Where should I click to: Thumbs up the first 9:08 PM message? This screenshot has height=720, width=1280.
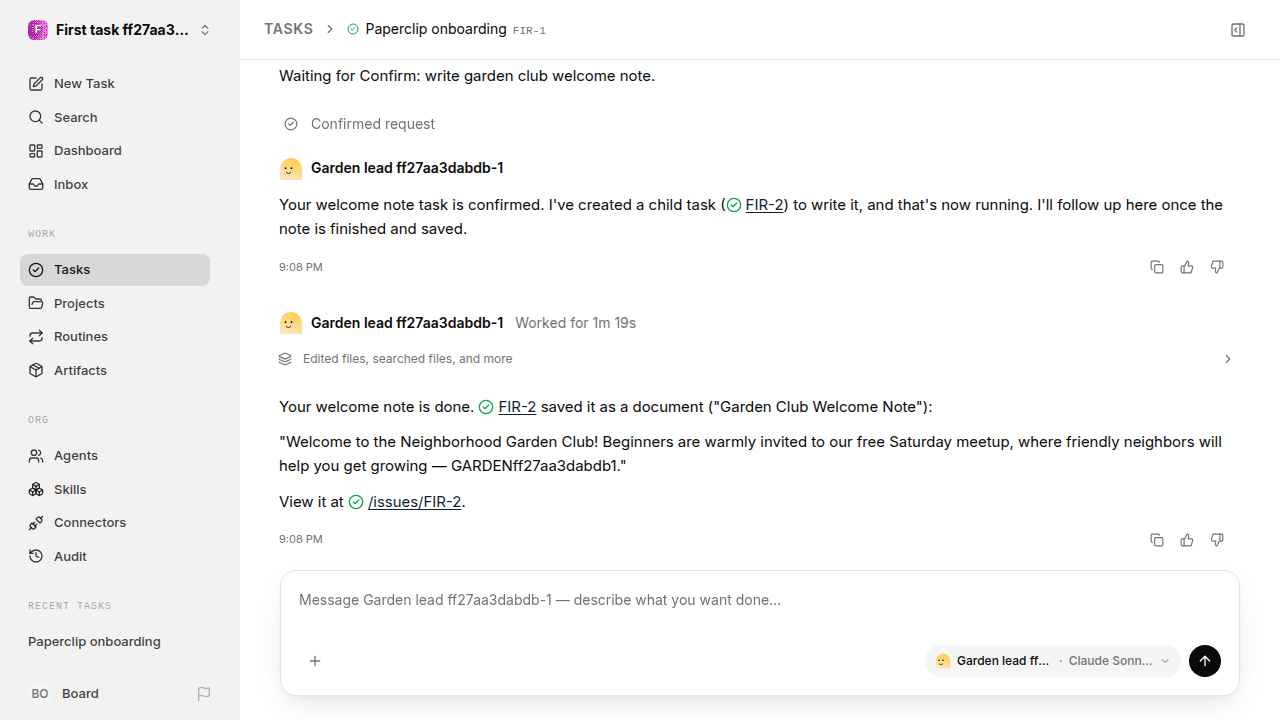[1187, 267]
